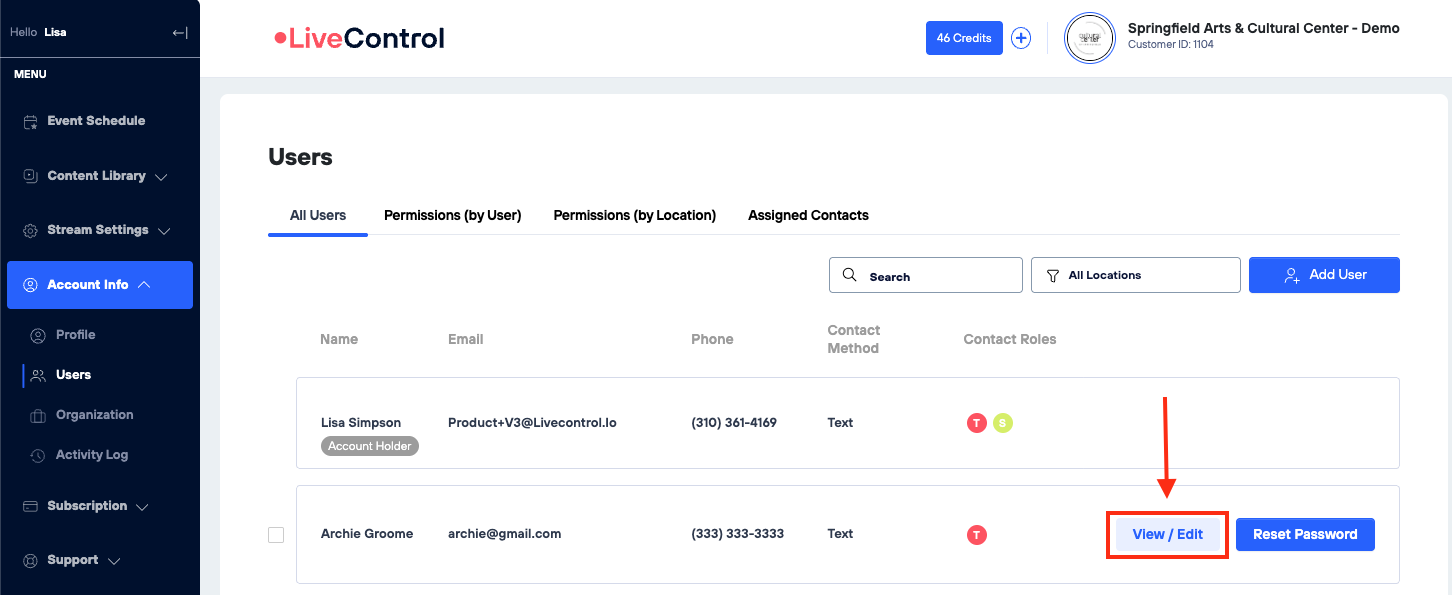The image size is (1452, 595).
Task: Click View / Edit for Archie Groome
Action: coord(1167,534)
